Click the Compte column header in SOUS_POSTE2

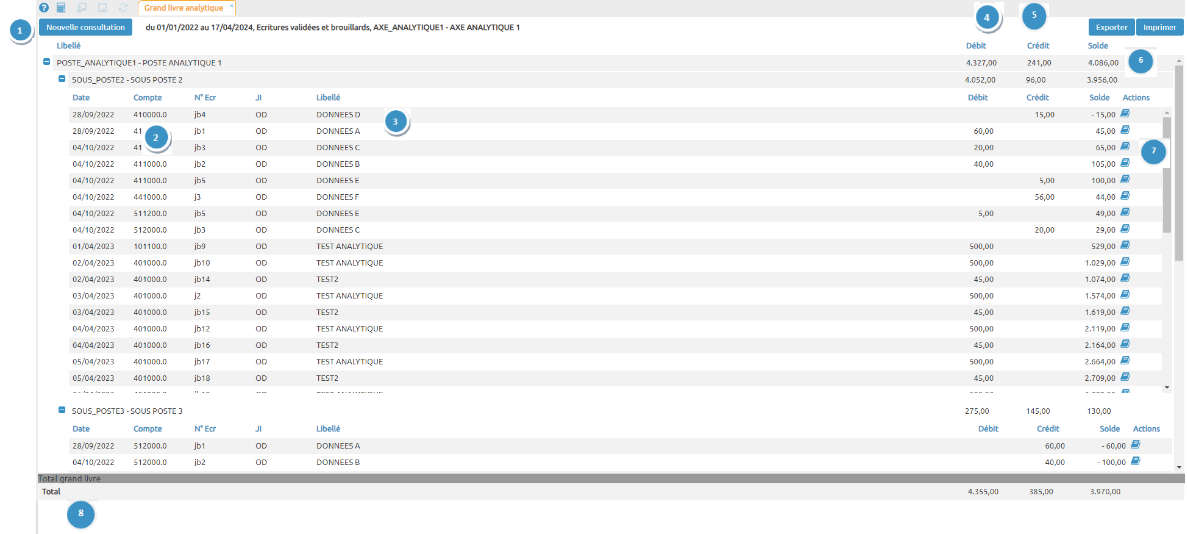point(147,98)
